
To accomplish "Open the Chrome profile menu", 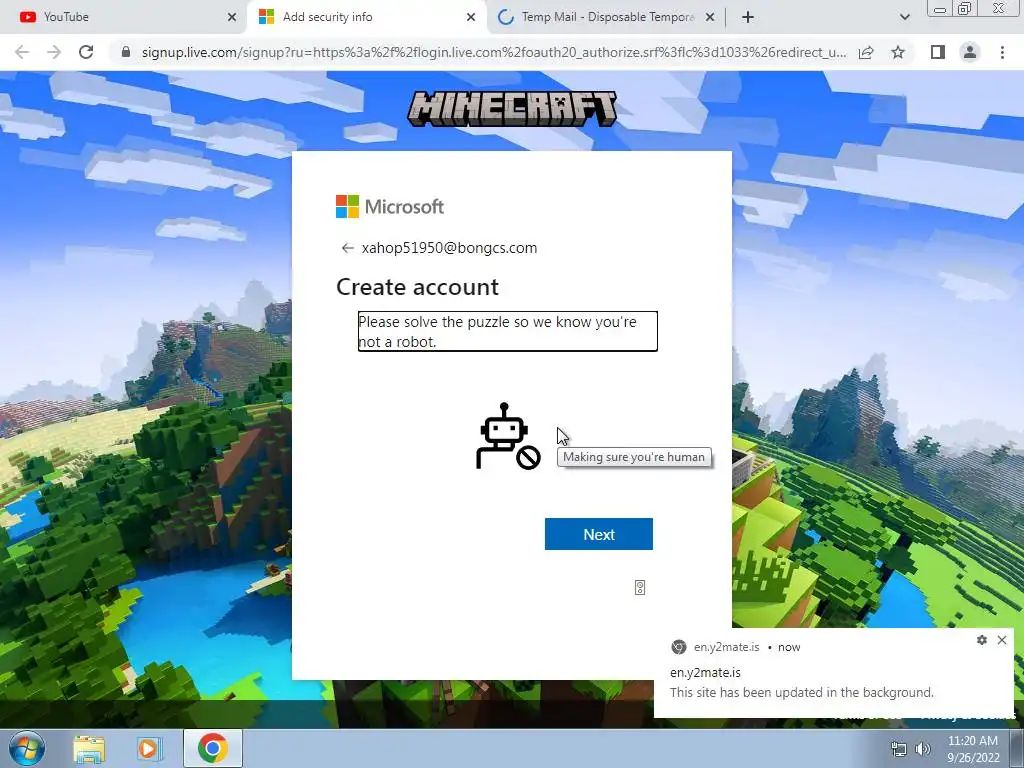I will (x=970, y=52).
